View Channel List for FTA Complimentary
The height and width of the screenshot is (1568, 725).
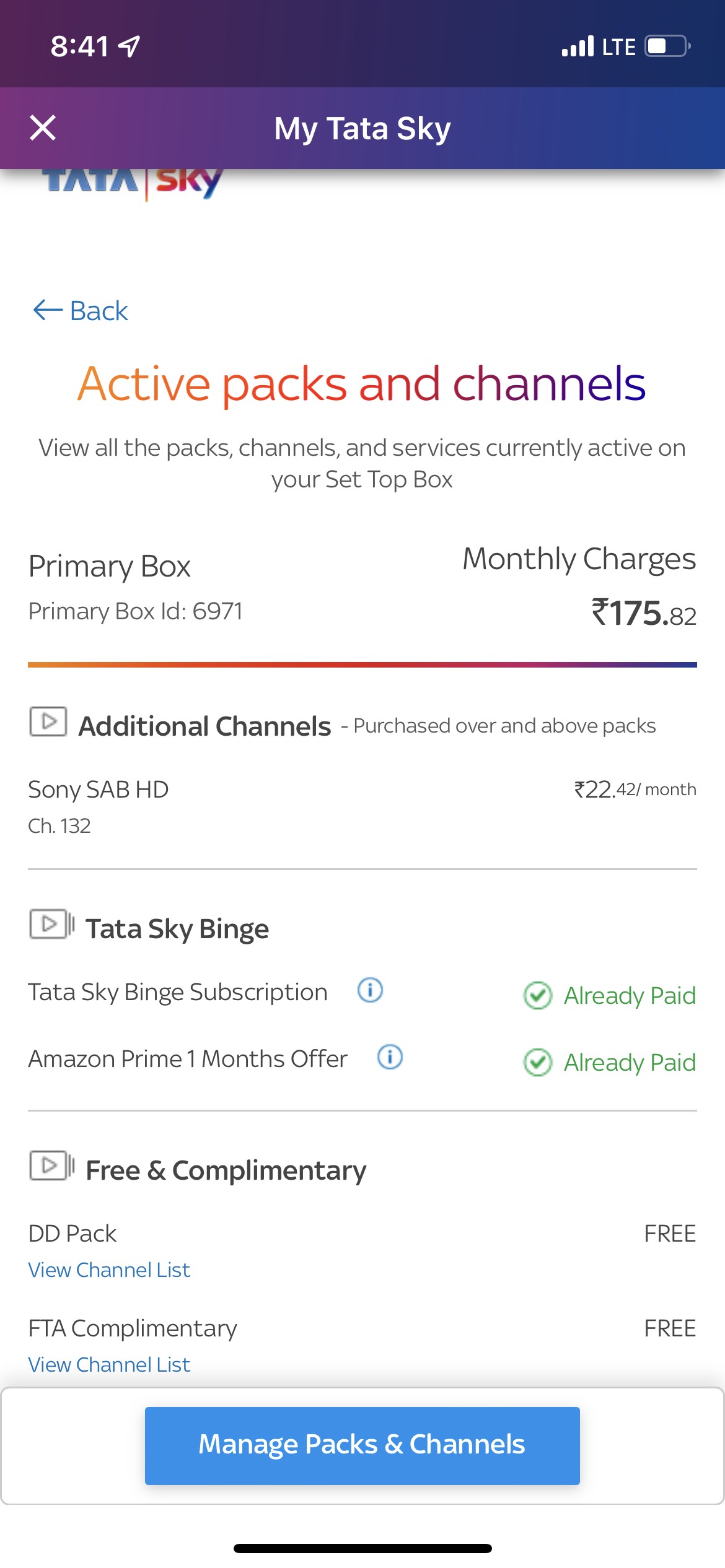[x=109, y=1365]
